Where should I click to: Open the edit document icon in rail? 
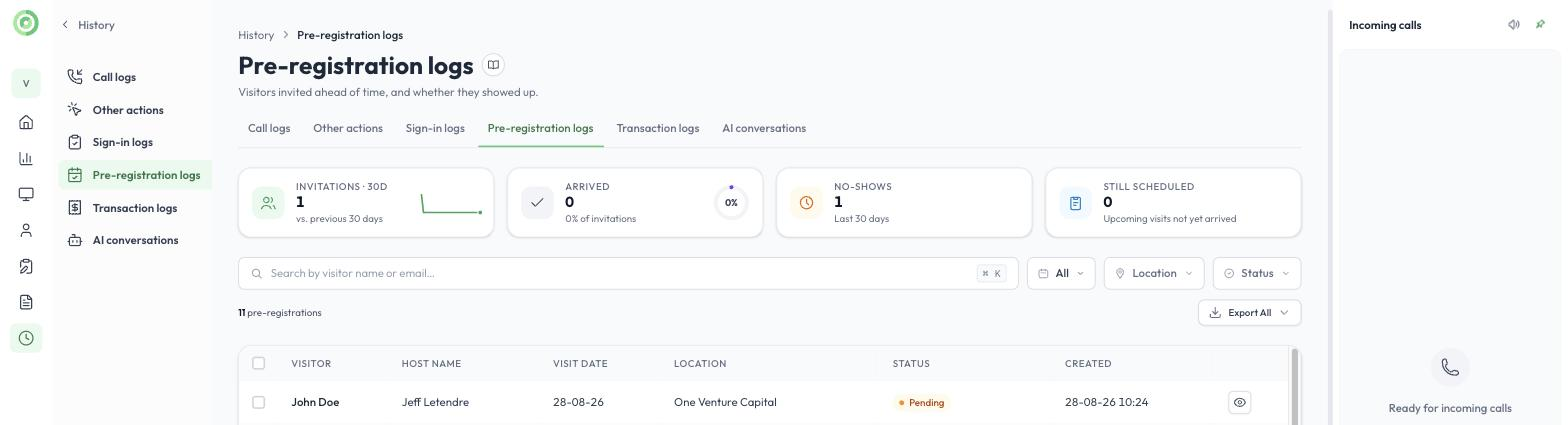pos(26,266)
